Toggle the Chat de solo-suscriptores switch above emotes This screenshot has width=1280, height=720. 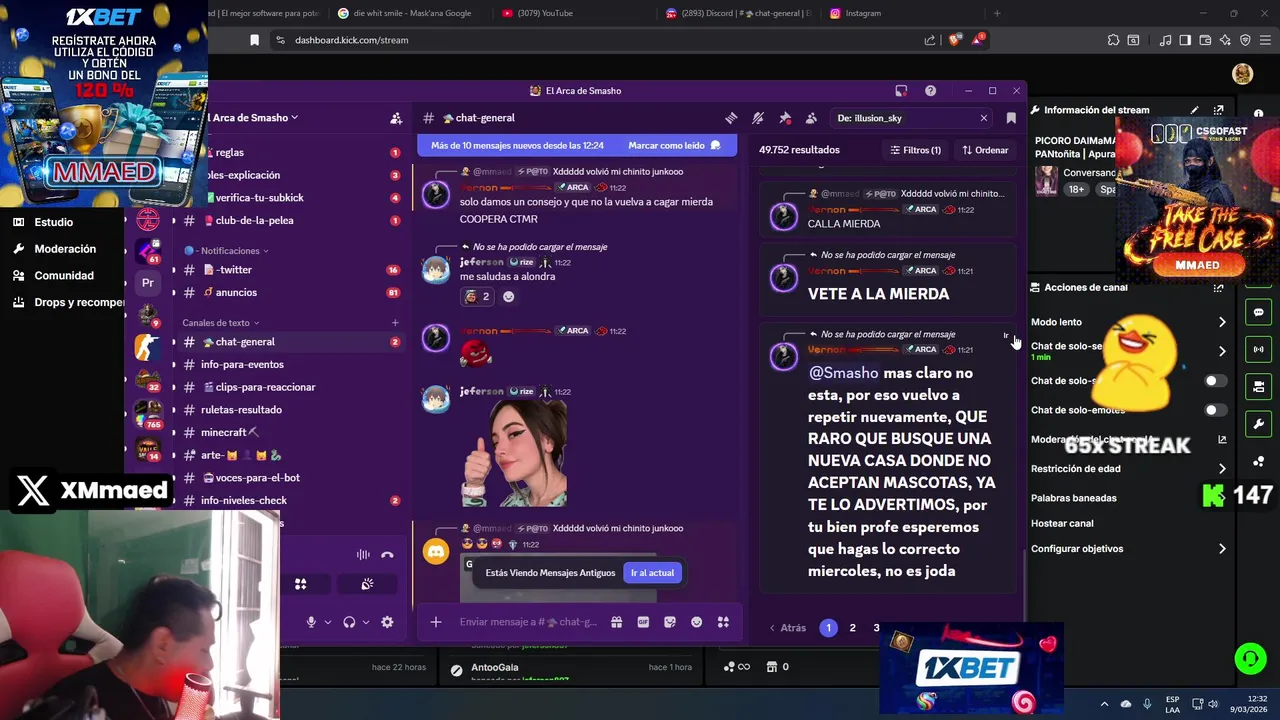(1215, 381)
